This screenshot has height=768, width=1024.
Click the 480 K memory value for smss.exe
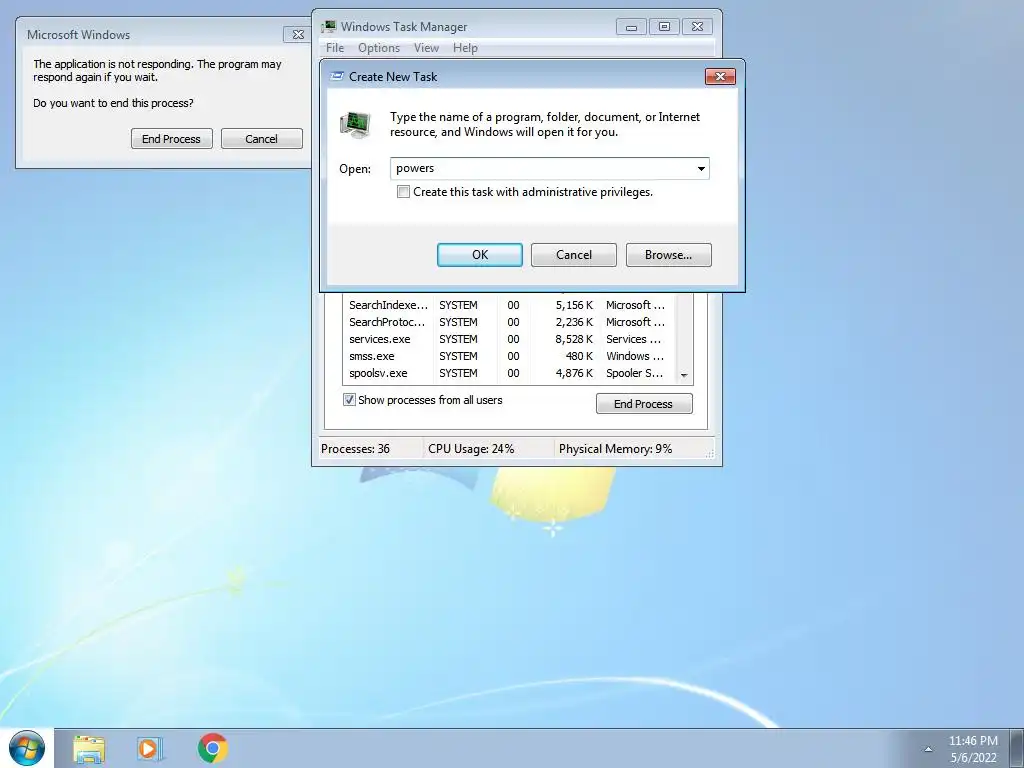click(x=579, y=356)
